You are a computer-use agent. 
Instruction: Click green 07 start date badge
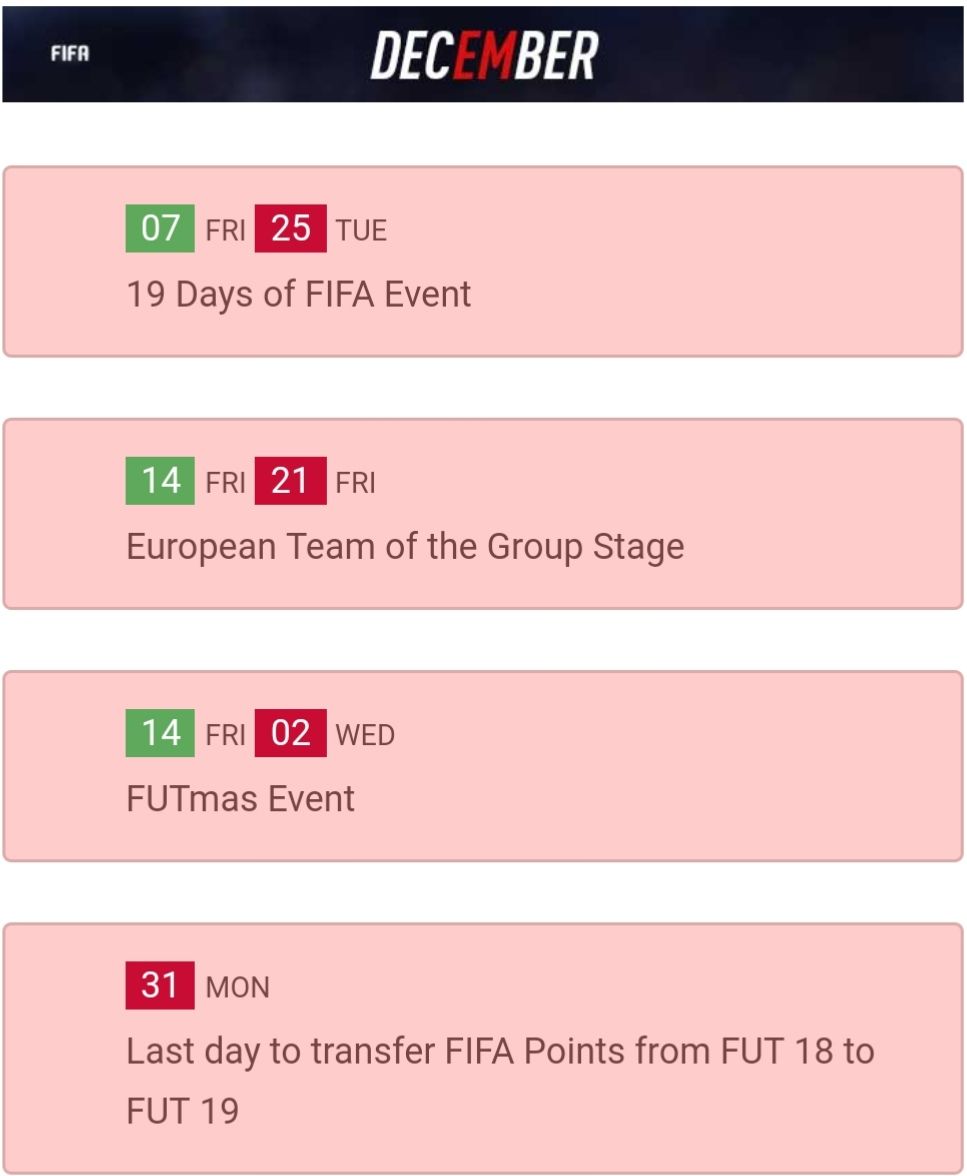pyautogui.click(x=160, y=229)
